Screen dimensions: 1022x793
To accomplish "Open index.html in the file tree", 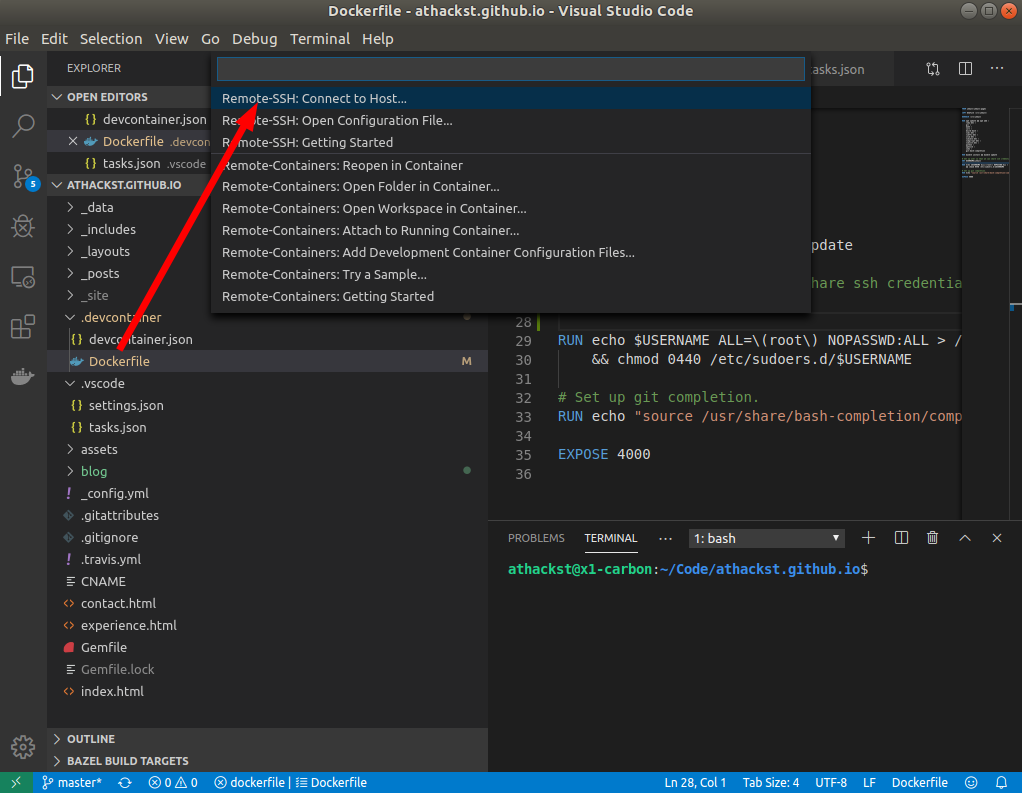I will coord(112,691).
